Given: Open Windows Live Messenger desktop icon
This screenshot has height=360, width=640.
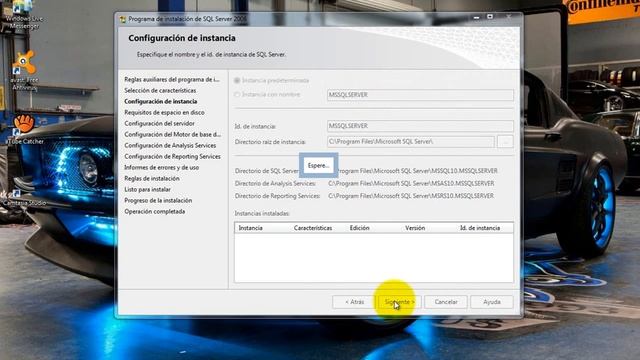Looking at the screenshot, I should pos(24,14).
